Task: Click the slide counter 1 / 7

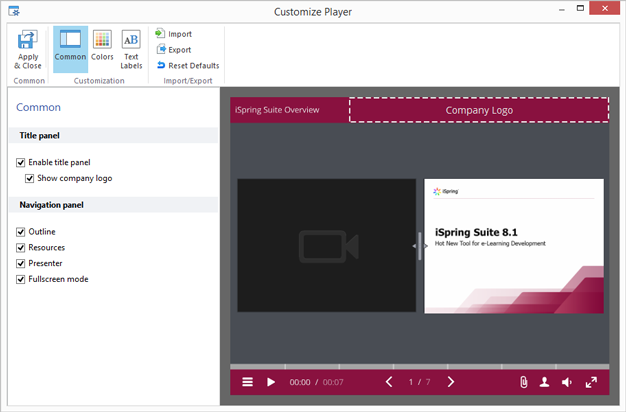Action: (420, 382)
